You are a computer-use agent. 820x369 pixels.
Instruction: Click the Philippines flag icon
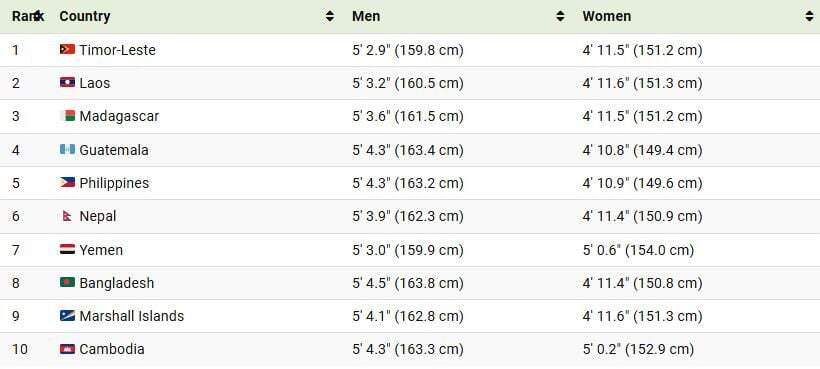pos(67,183)
